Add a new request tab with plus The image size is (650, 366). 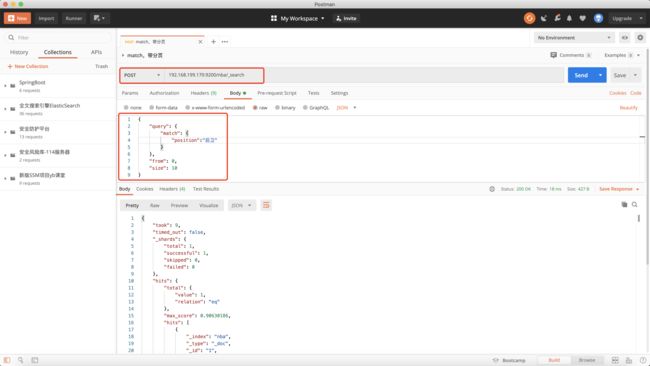pos(213,42)
